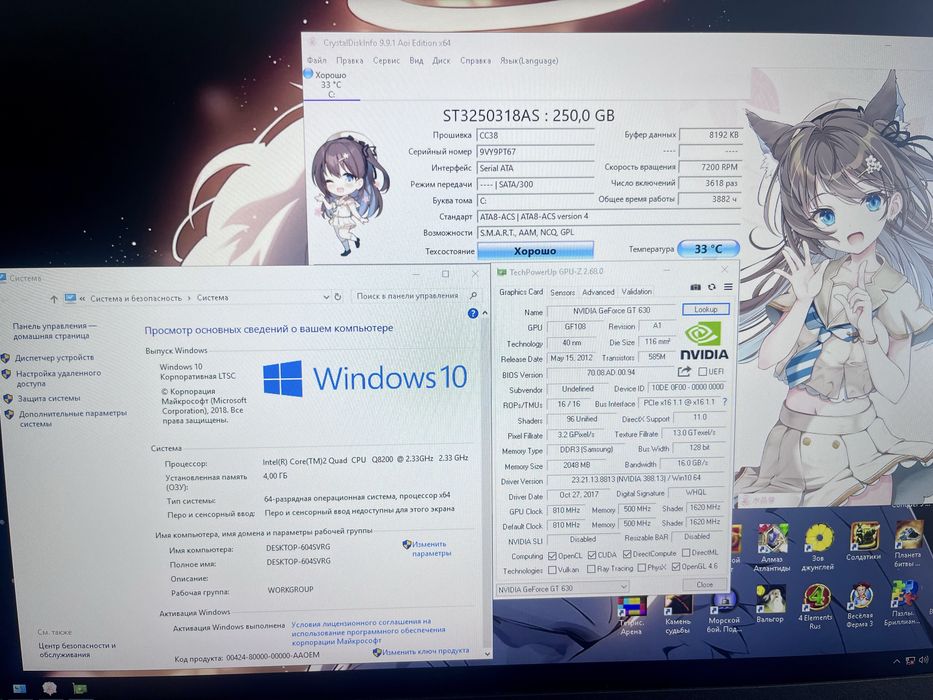Click the blue help icon in System window
This screenshot has height=700, width=933.
[473, 313]
